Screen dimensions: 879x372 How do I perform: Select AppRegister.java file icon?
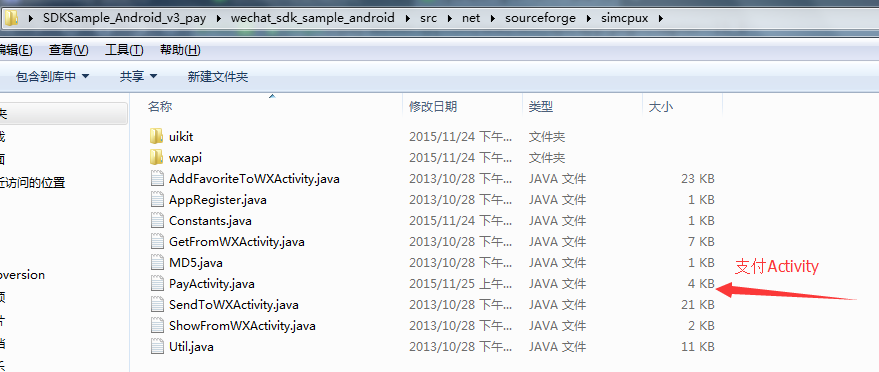tap(157, 199)
